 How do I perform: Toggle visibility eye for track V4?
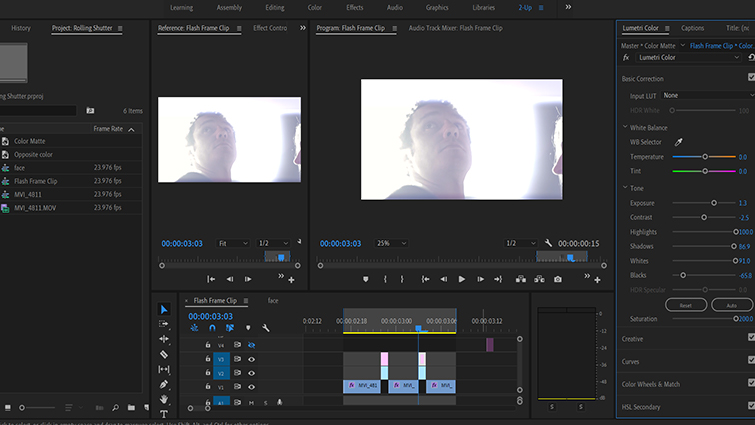pos(252,345)
